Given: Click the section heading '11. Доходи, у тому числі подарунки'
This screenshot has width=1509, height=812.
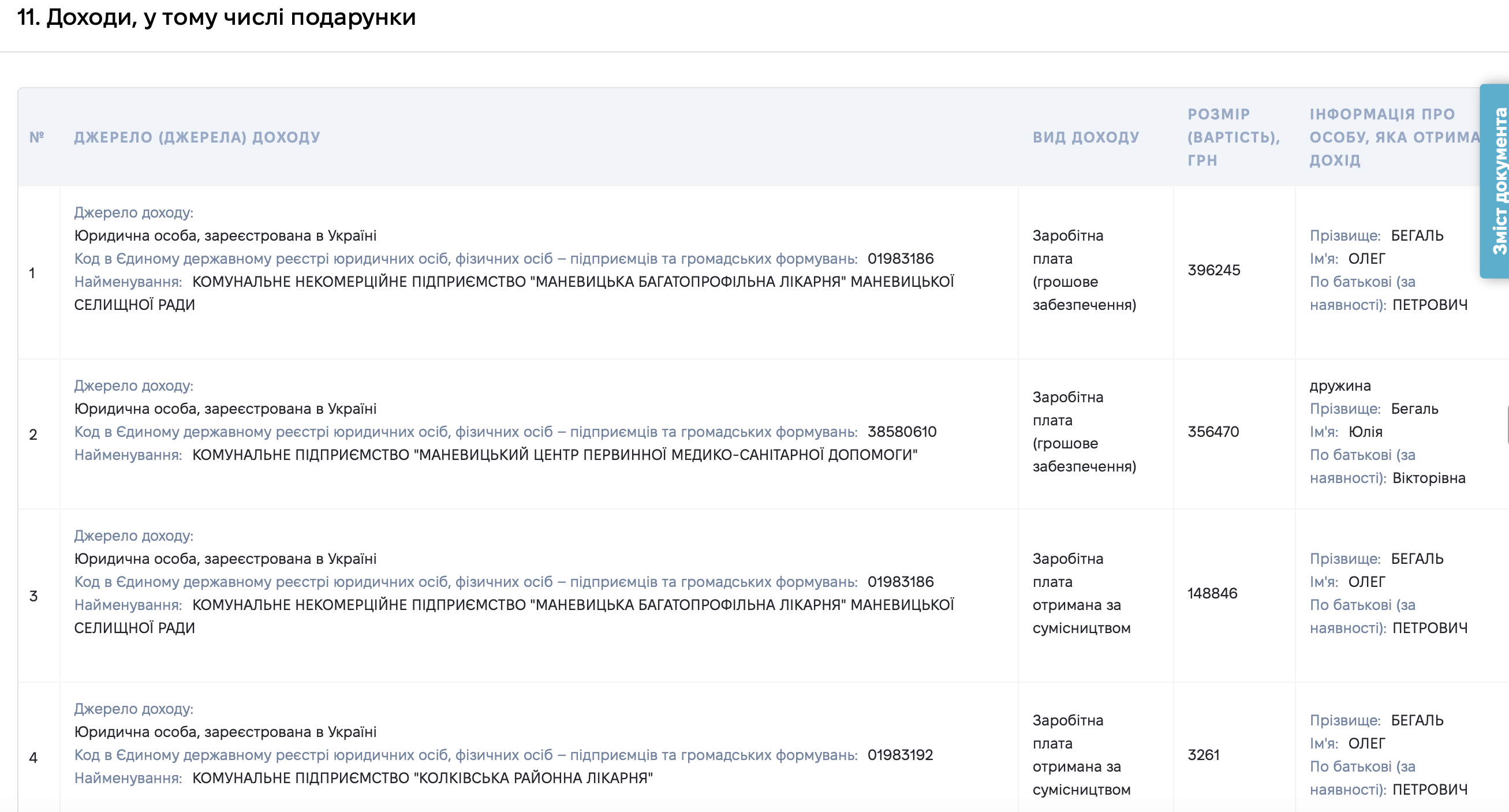Looking at the screenshot, I should 216,17.
